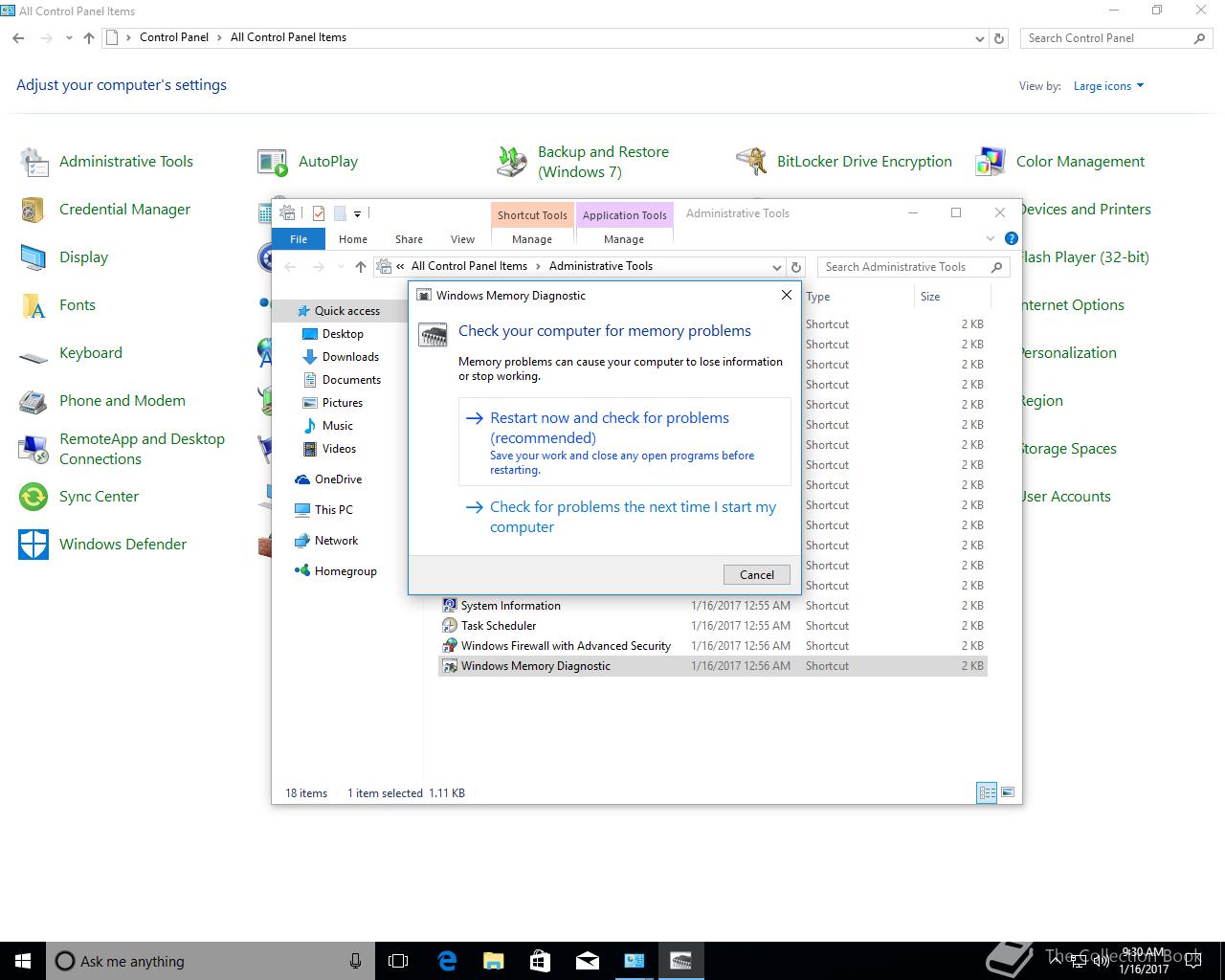Open Microsoft Edge from the taskbar
Screen dimensions: 1225x980
pyautogui.click(x=447, y=961)
